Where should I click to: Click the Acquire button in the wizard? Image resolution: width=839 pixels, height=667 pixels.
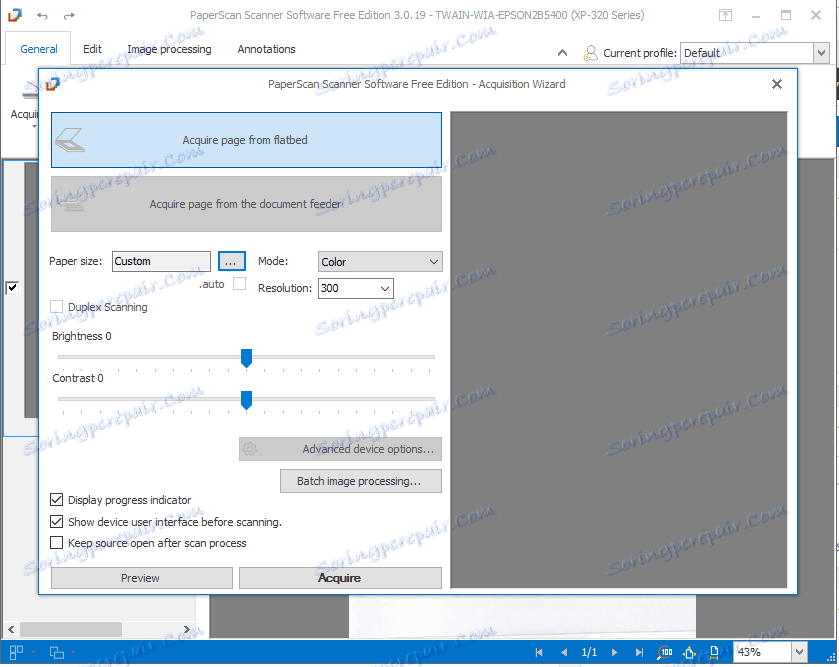(x=340, y=578)
